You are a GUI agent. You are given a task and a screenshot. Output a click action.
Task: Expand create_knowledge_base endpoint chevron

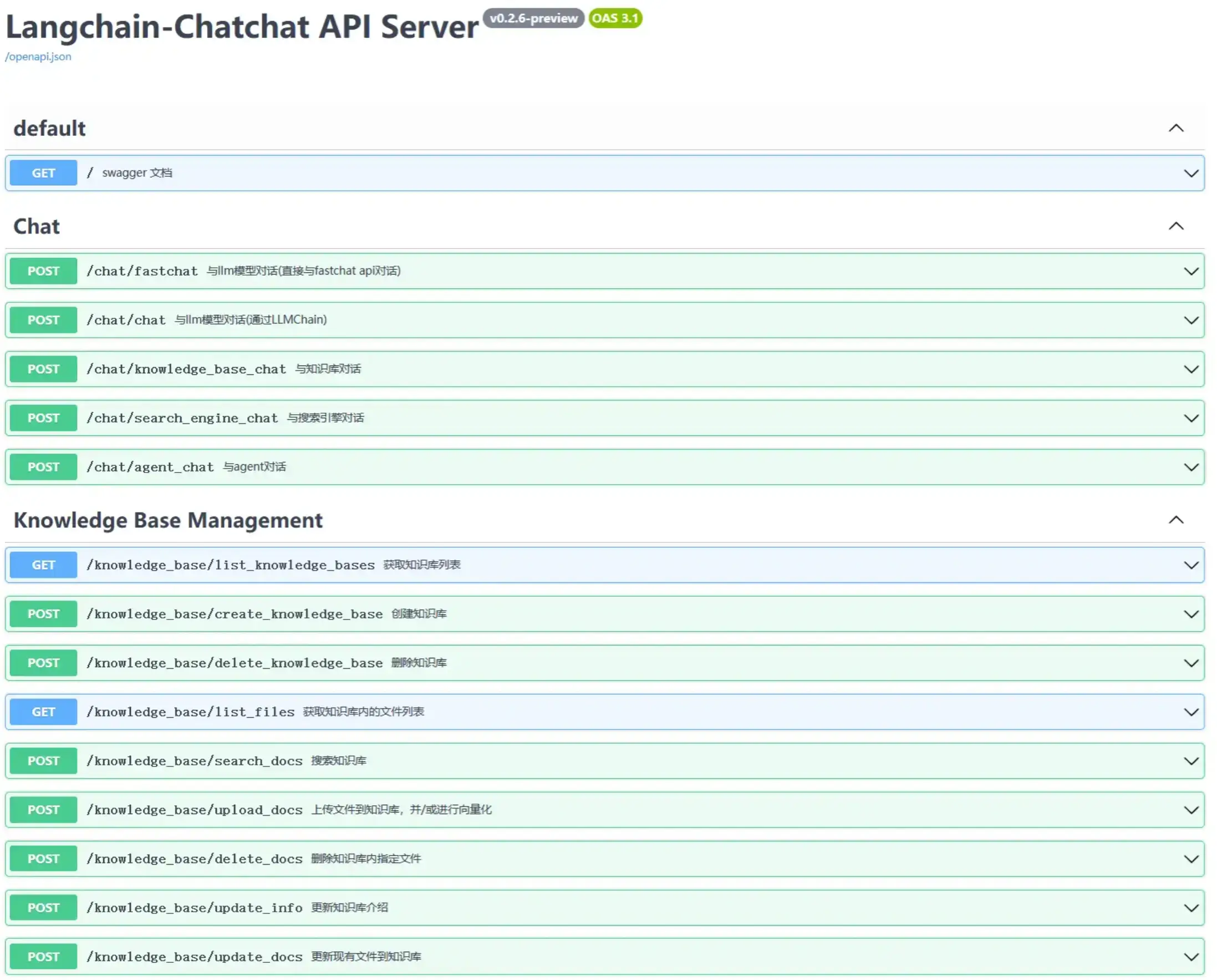pyautogui.click(x=1190, y=615)
